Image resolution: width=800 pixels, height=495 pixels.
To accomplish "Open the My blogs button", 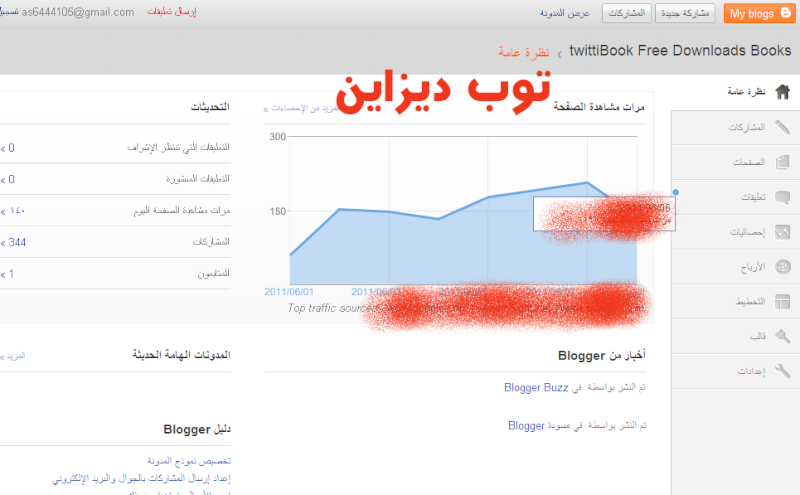I will tap(759, 13).
